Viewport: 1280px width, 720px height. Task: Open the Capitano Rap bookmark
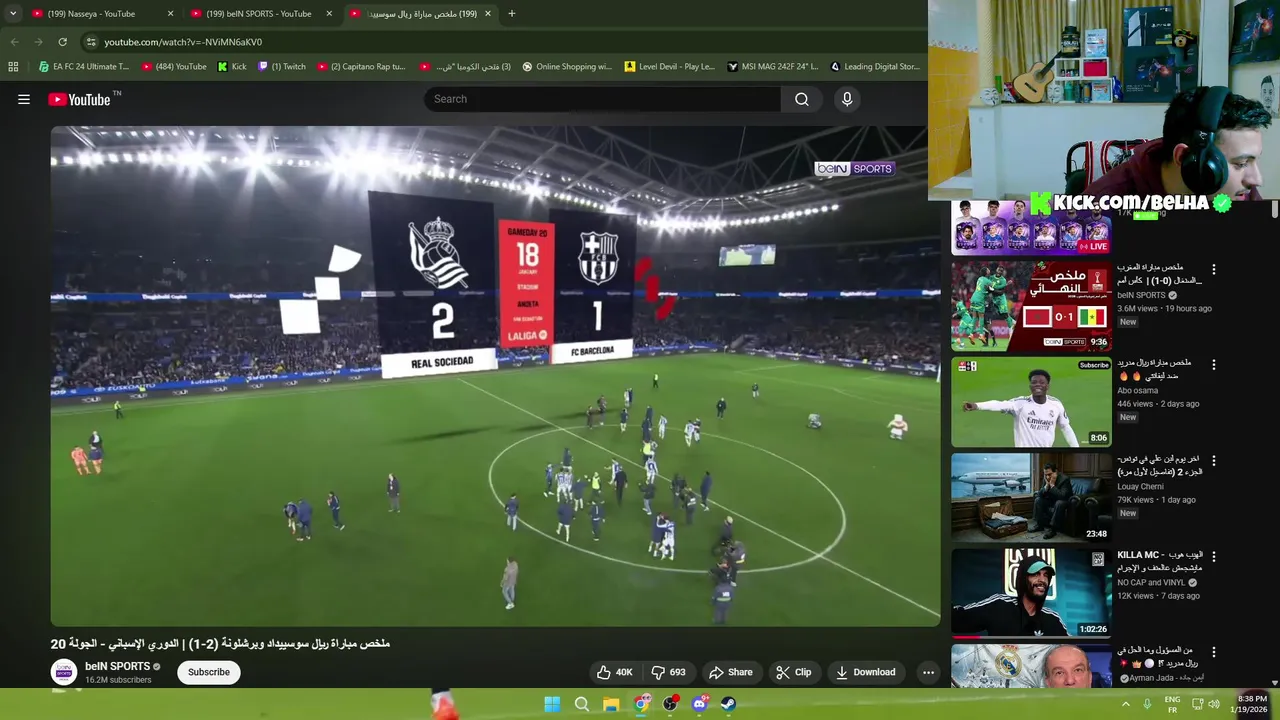361,67
